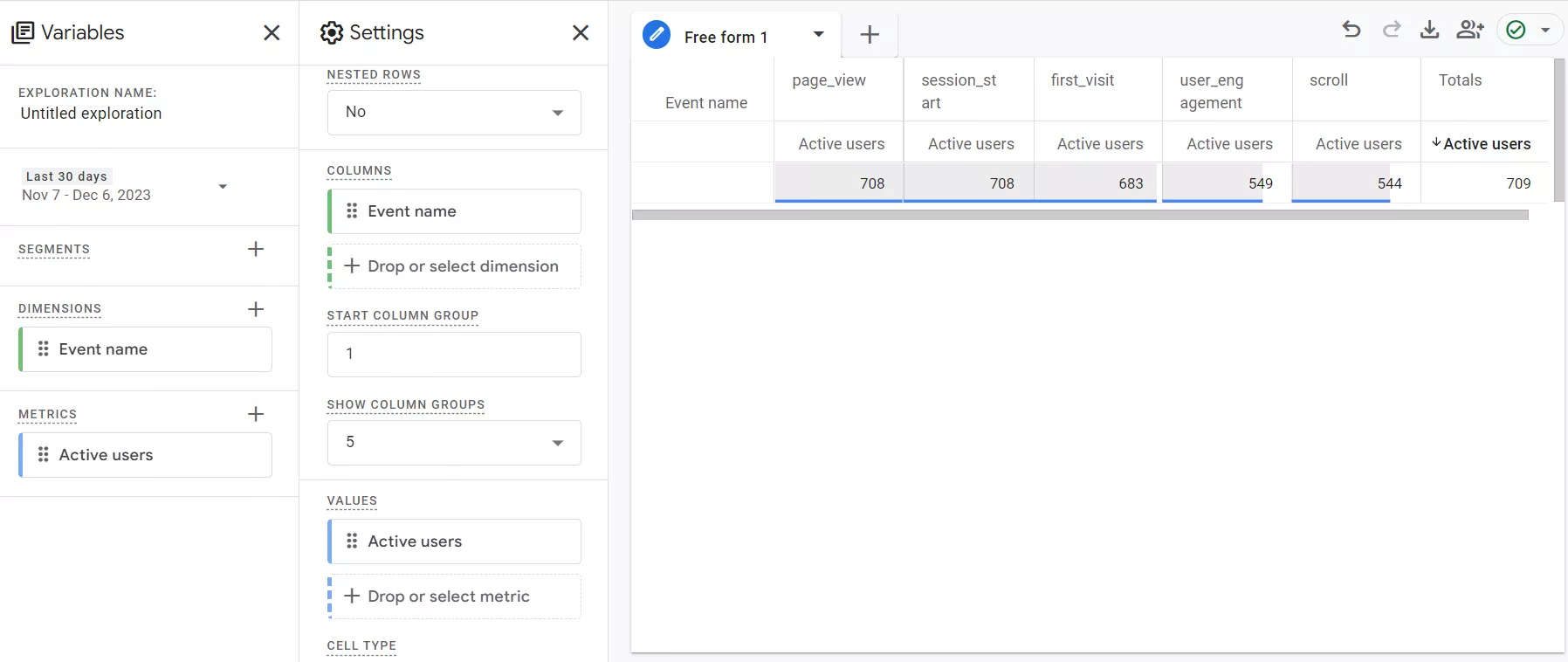The image size is (1568, 662).
Task: Click the user_engagement column header
Action: [1212, 91]
